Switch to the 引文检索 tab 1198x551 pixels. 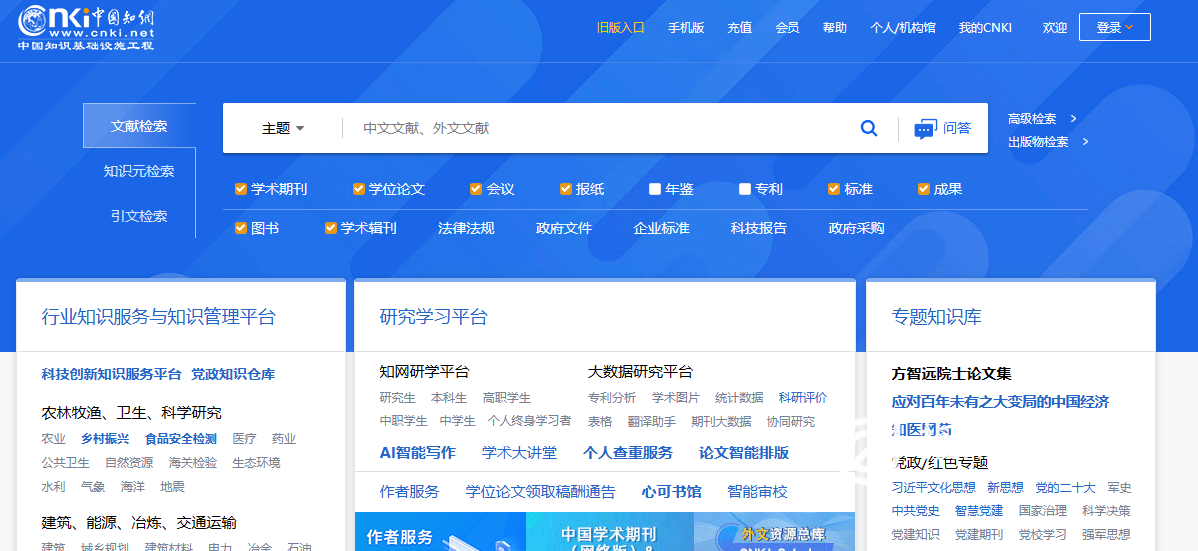(x=139, y=216)
